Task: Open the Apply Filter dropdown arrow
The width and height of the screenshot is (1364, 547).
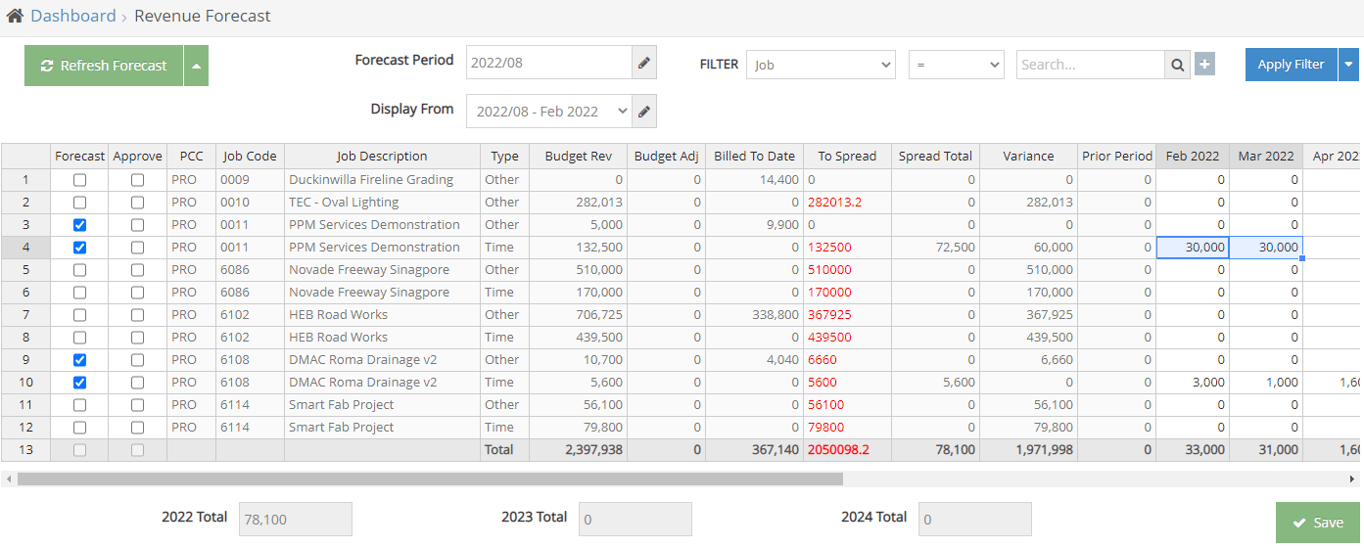Action: coord(1351,65)
